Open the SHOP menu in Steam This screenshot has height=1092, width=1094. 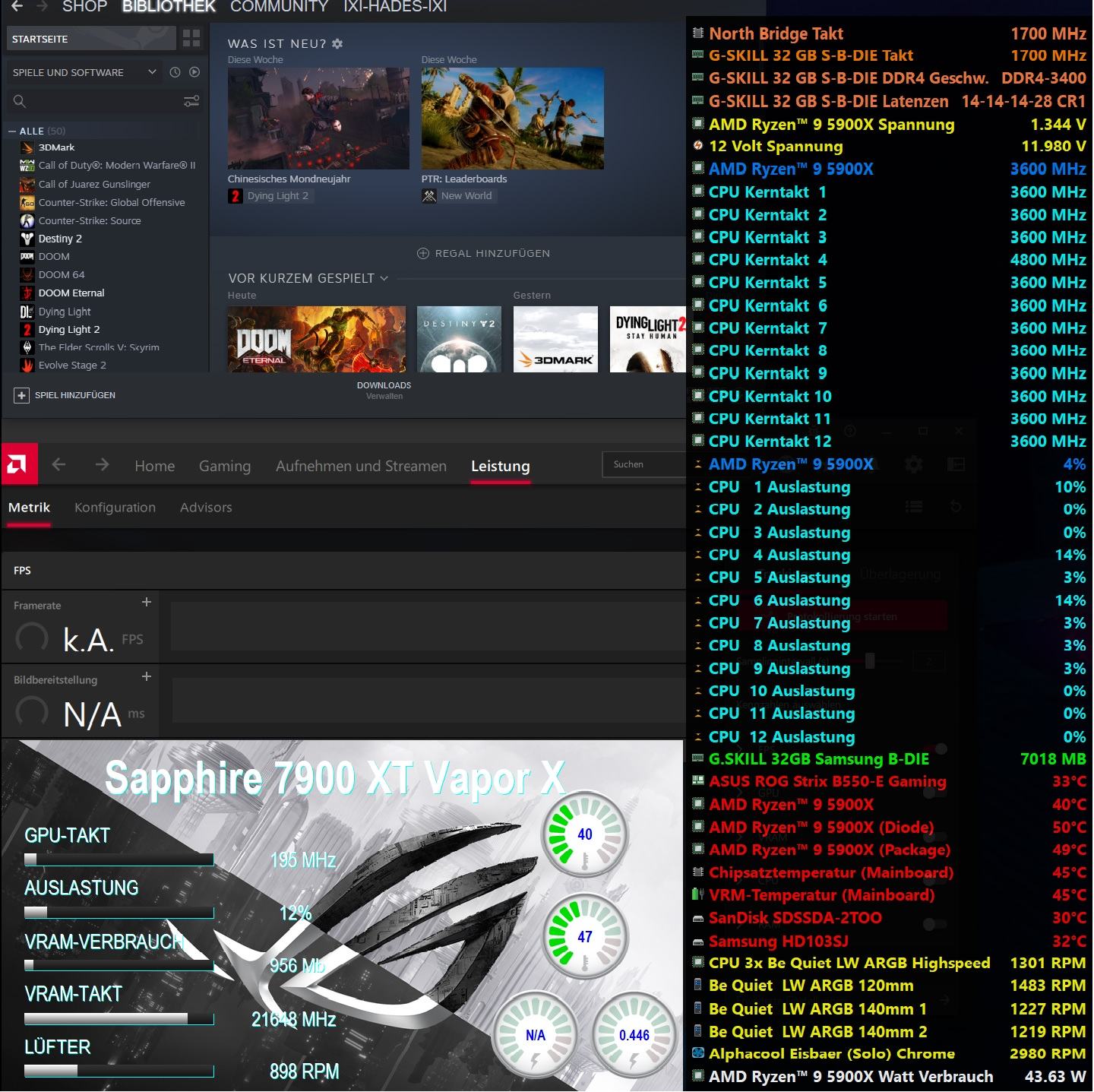(x=84, y=7)
